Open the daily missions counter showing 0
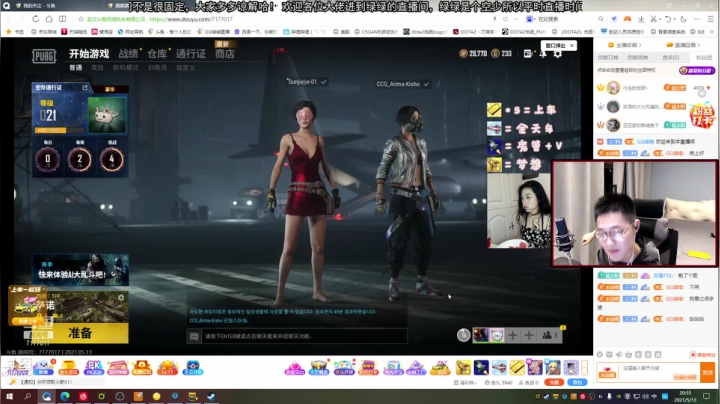Screen dimensions: 720x404 pyautogui.click(x=47, y=159)
